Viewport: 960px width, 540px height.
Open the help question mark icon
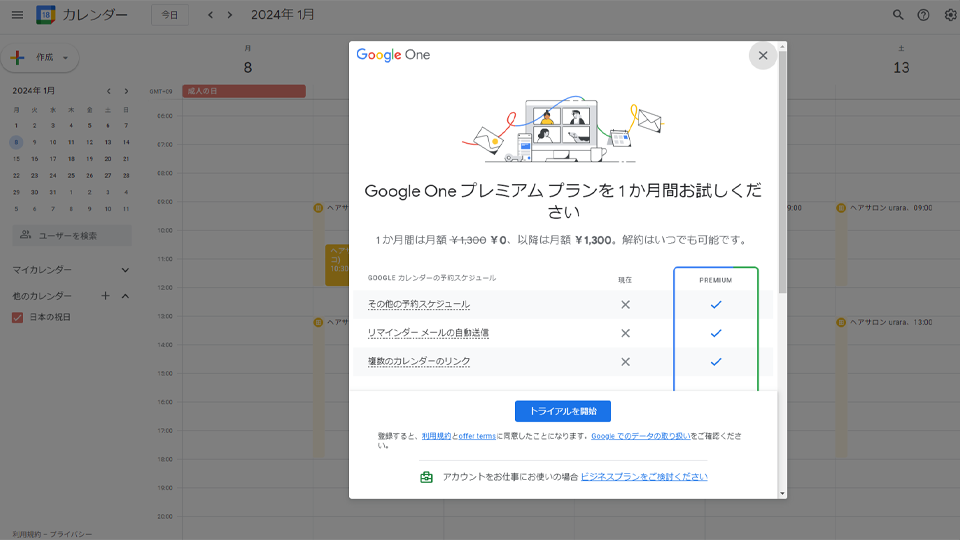(923, 15)
